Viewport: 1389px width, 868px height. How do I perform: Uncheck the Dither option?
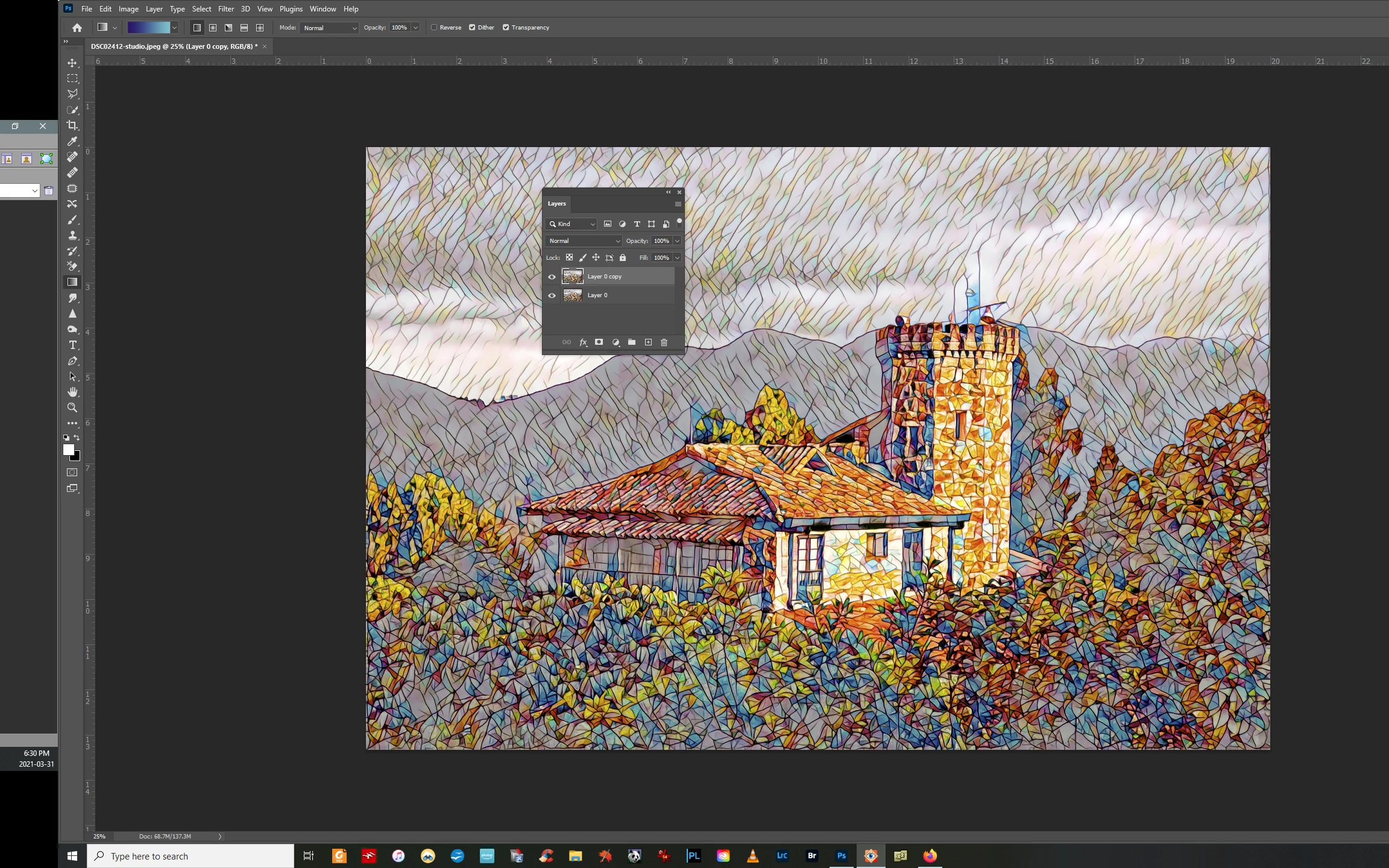[472, 28]
